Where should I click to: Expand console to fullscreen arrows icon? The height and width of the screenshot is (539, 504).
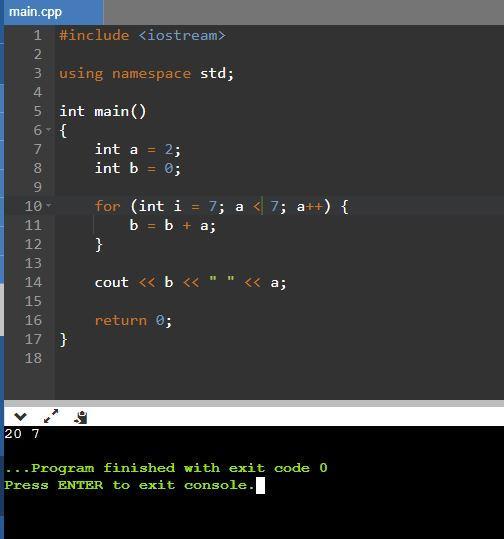(x=51, y=417)
